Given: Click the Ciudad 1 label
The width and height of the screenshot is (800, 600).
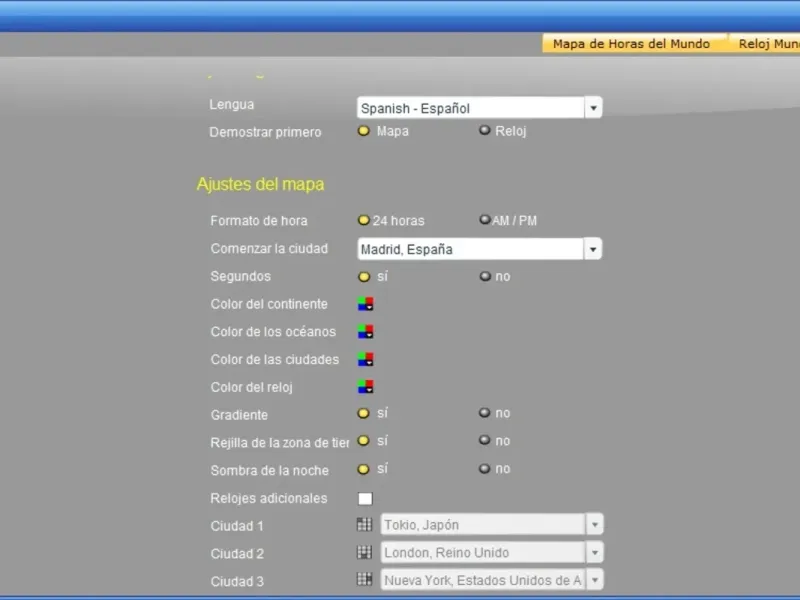Looking at the screenshot, I should point(237,526).
